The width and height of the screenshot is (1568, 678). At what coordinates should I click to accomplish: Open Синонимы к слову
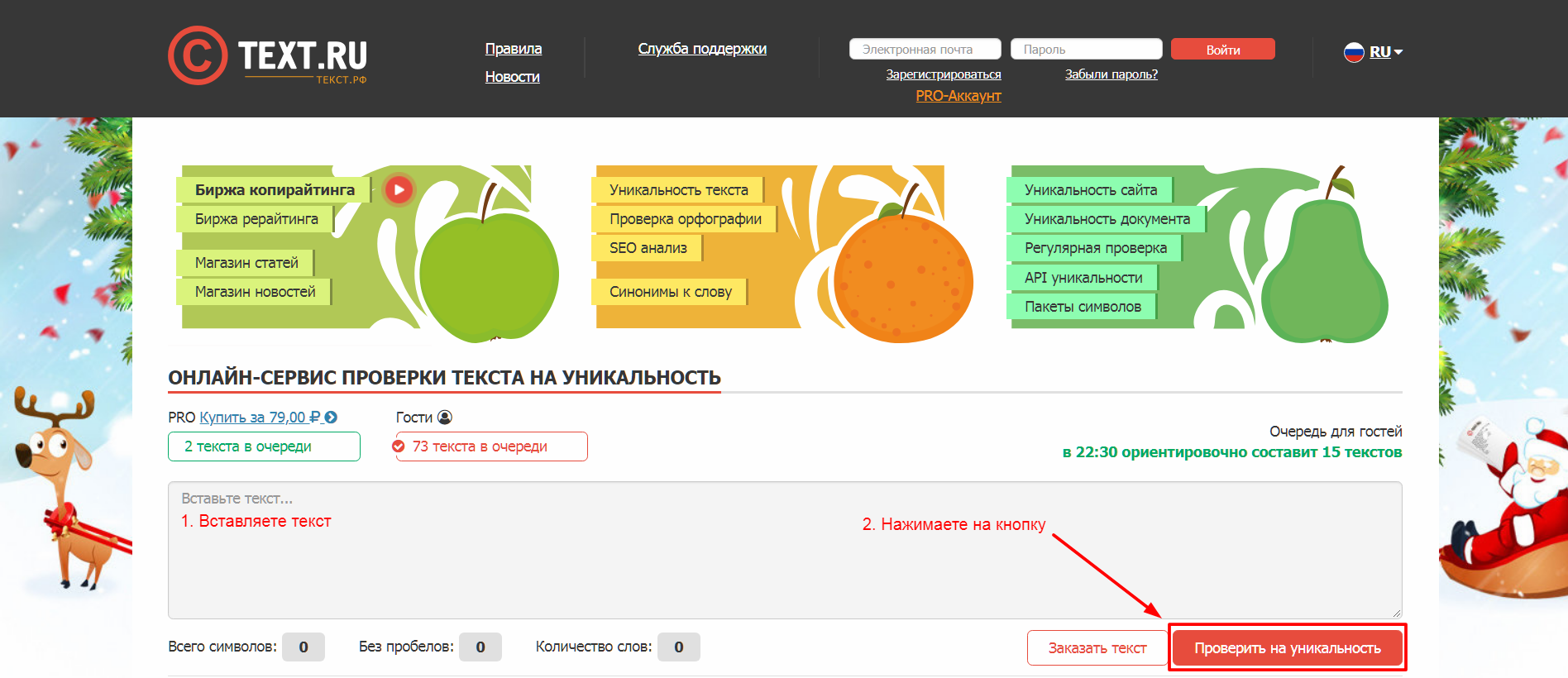671,292
